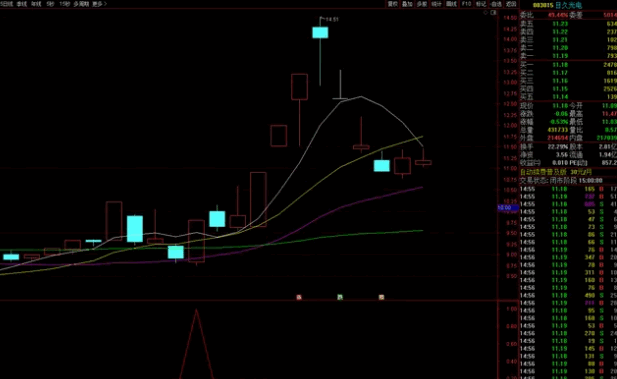Click the 换手 value 22.29%
This screenshot has width=617, height=379.
[558, 147]
